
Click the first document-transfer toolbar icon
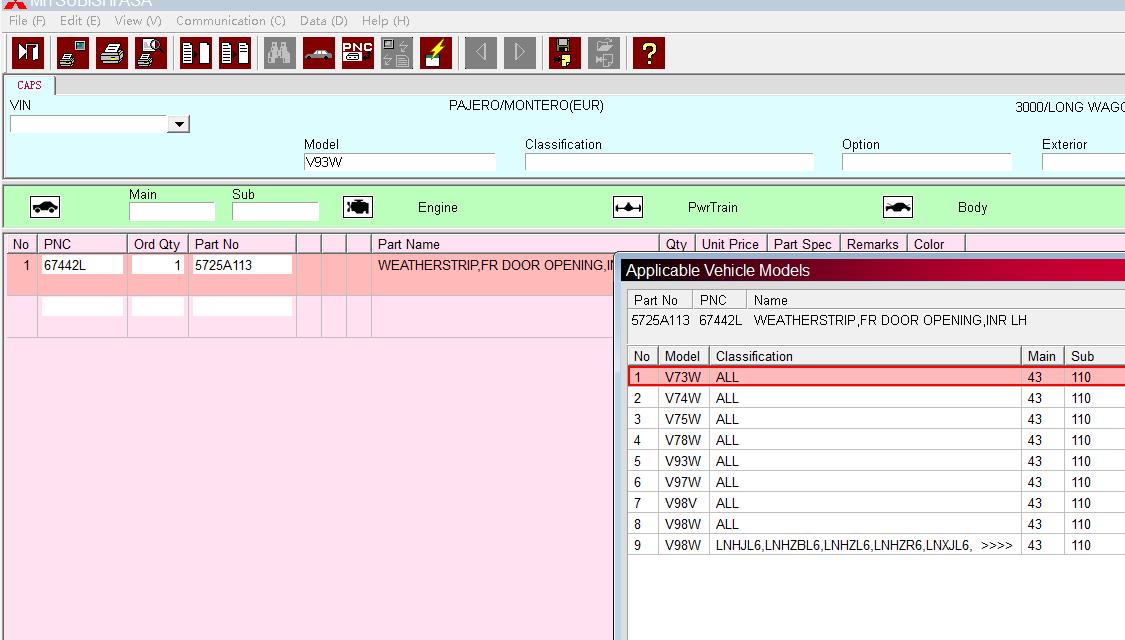coord(195,52)
